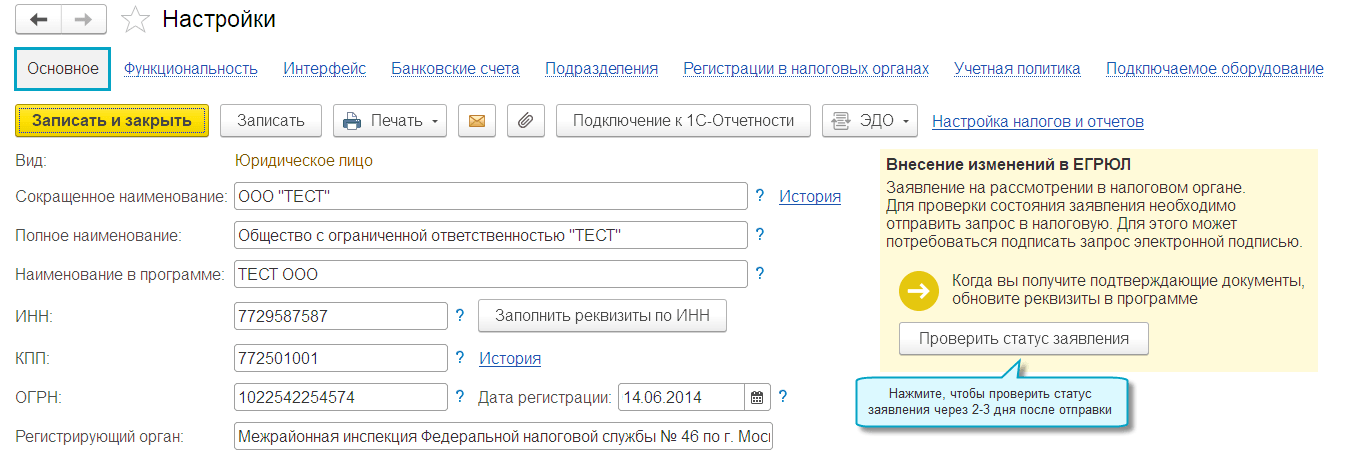Screen dimensions: 1347x462
Task: Switch to the Функциональность tab
Action: pyautogui.click(x=191, y=69)
